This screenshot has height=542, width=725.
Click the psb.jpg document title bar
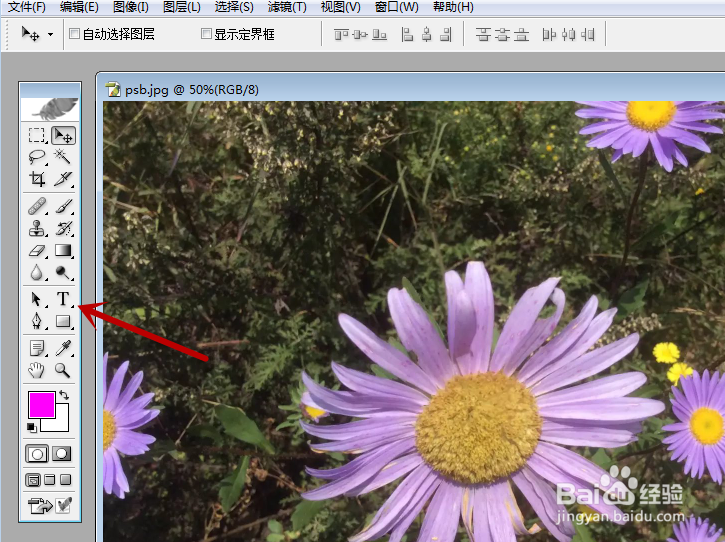[x=412, y=89]
